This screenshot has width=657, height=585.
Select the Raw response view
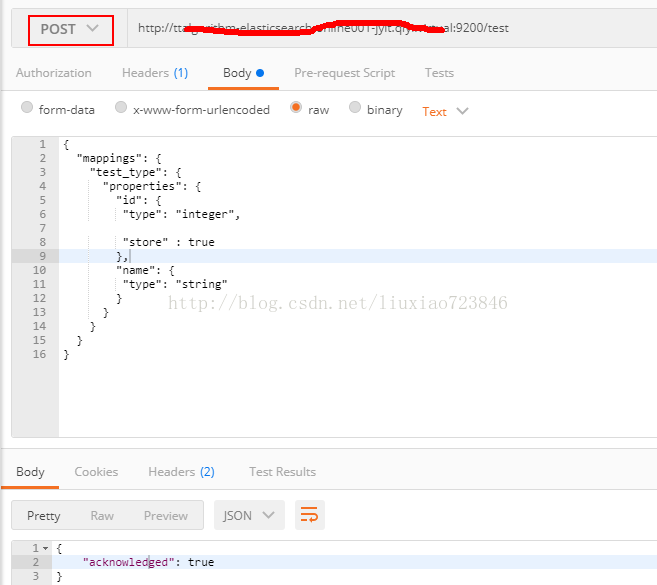pyautogui.click(x=102, y=515)
